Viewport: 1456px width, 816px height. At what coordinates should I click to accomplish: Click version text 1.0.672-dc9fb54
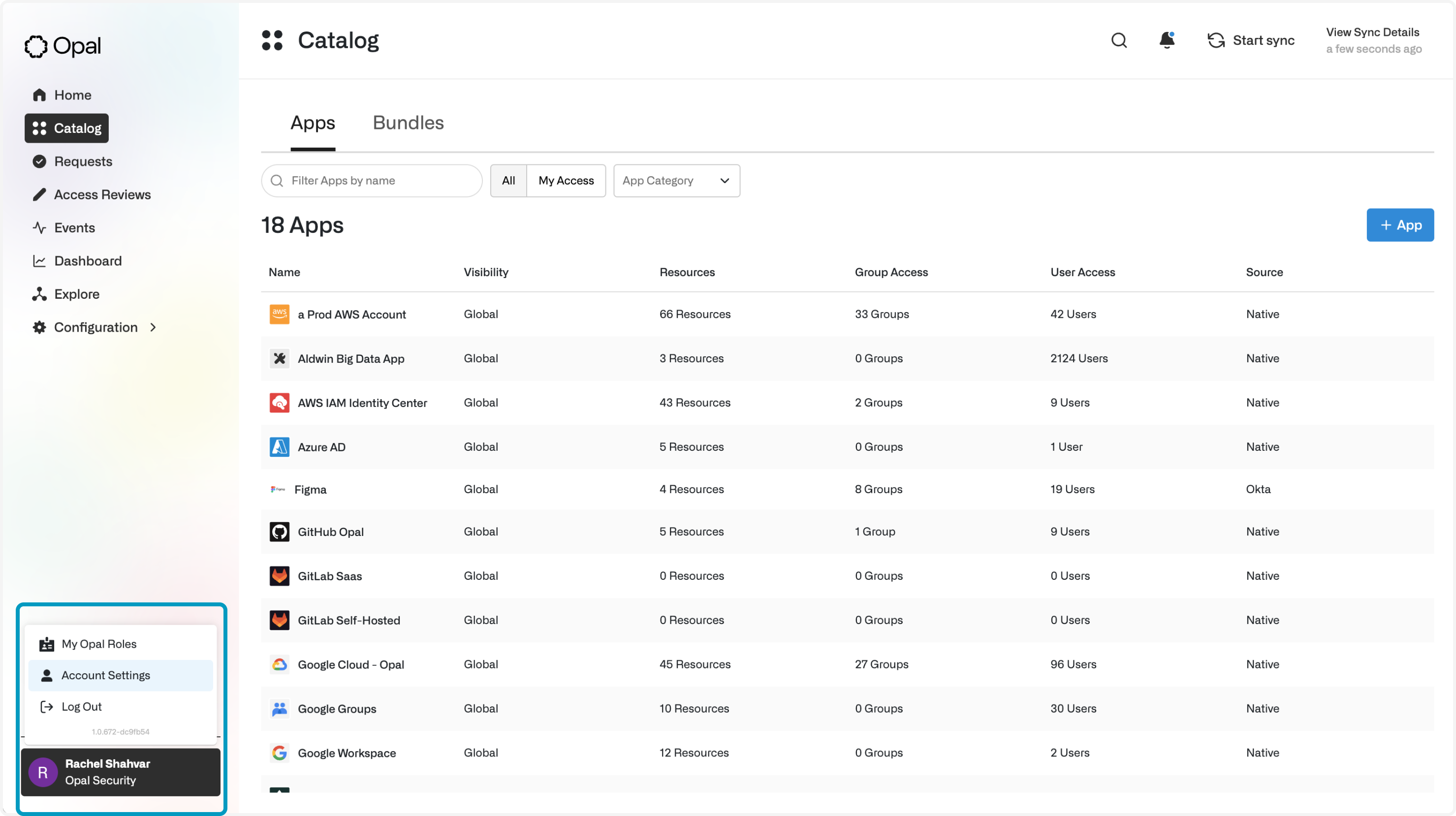tap(121, 732)
